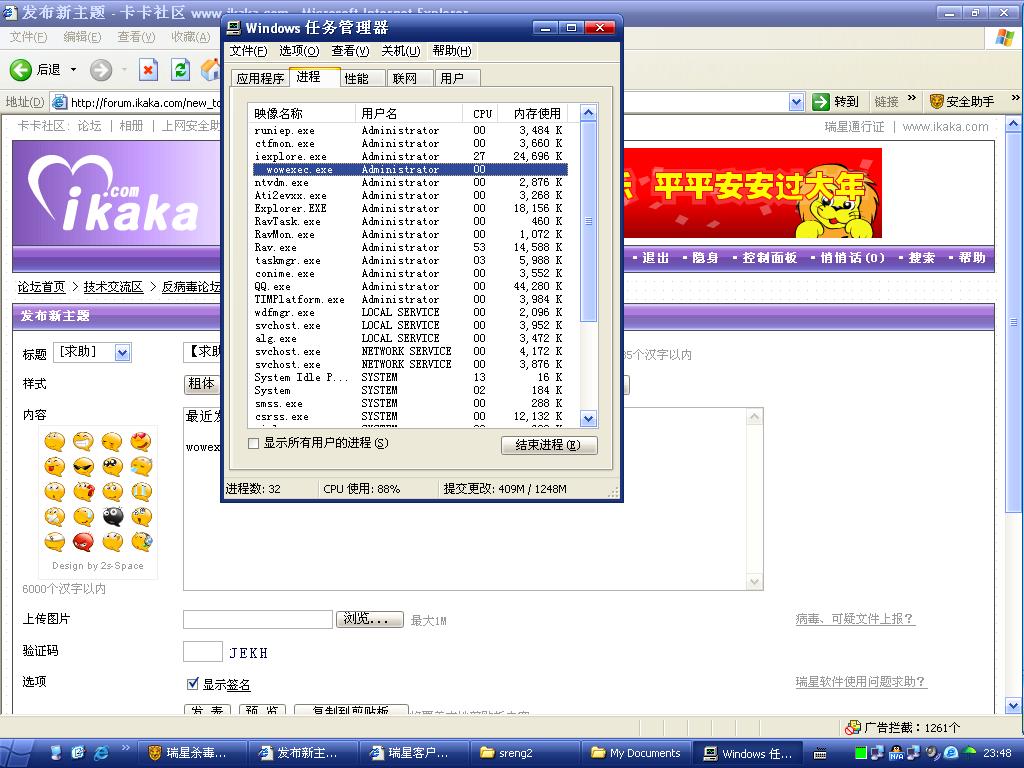Click the green umbrella tray icon

pyautogui.click(x=970, y=752)
